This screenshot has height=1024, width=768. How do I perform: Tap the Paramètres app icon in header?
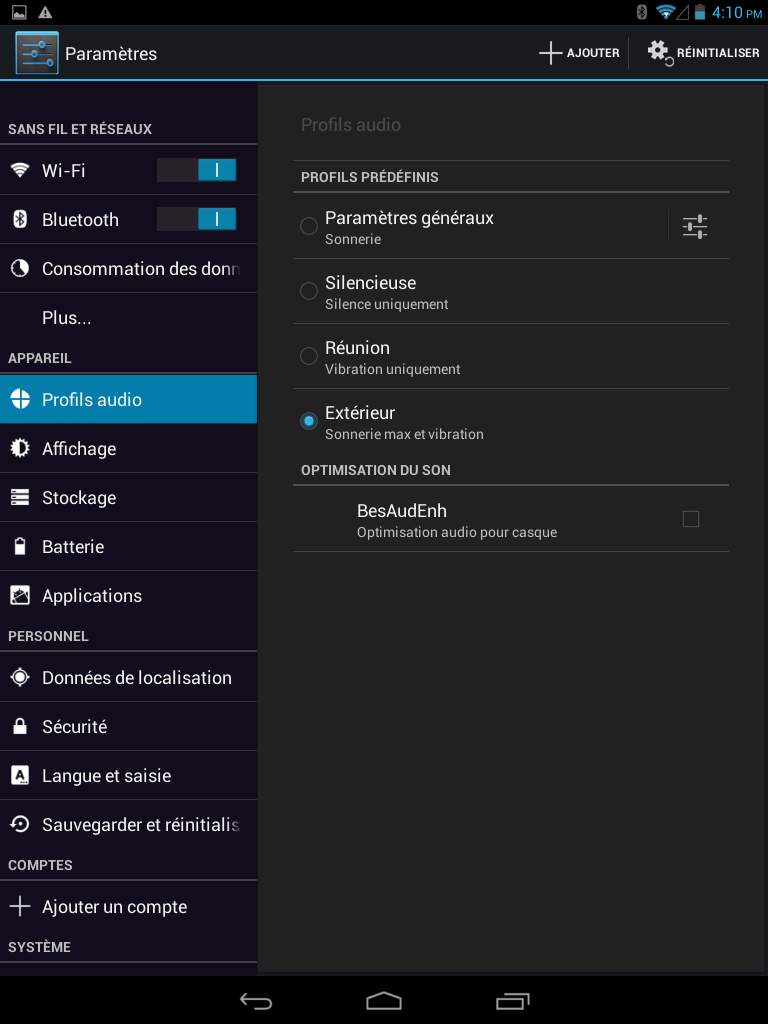tap(37, 53)
